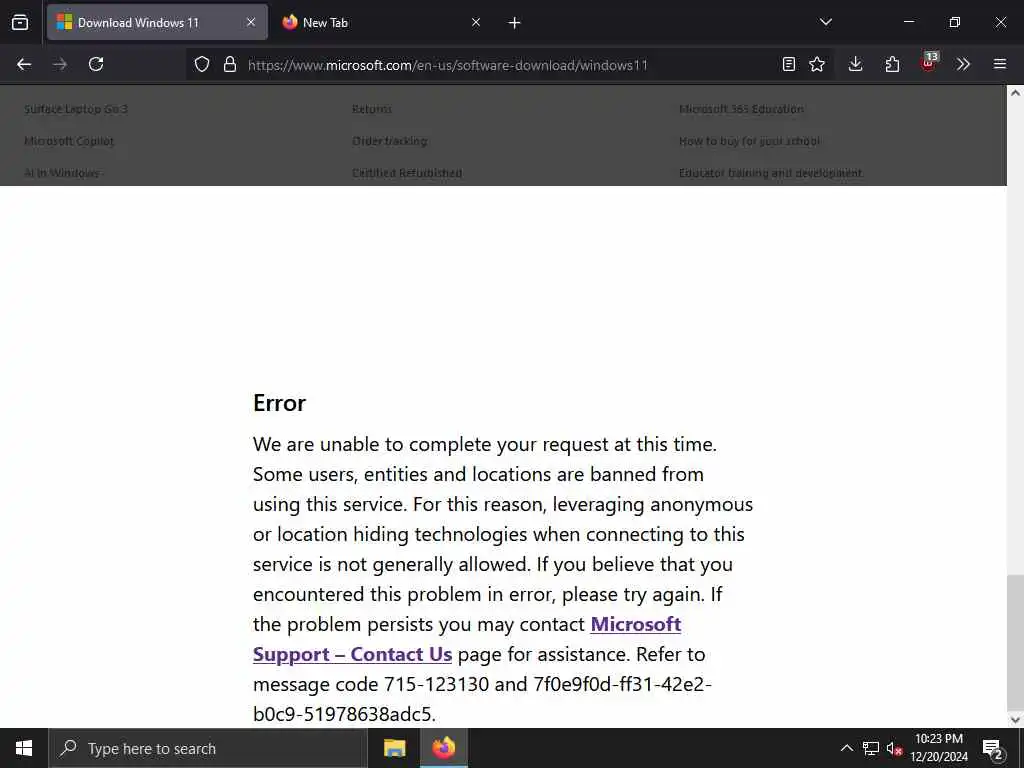Open the Returns footer link
Screen dimensions: 1024x768
pos(372,109)
